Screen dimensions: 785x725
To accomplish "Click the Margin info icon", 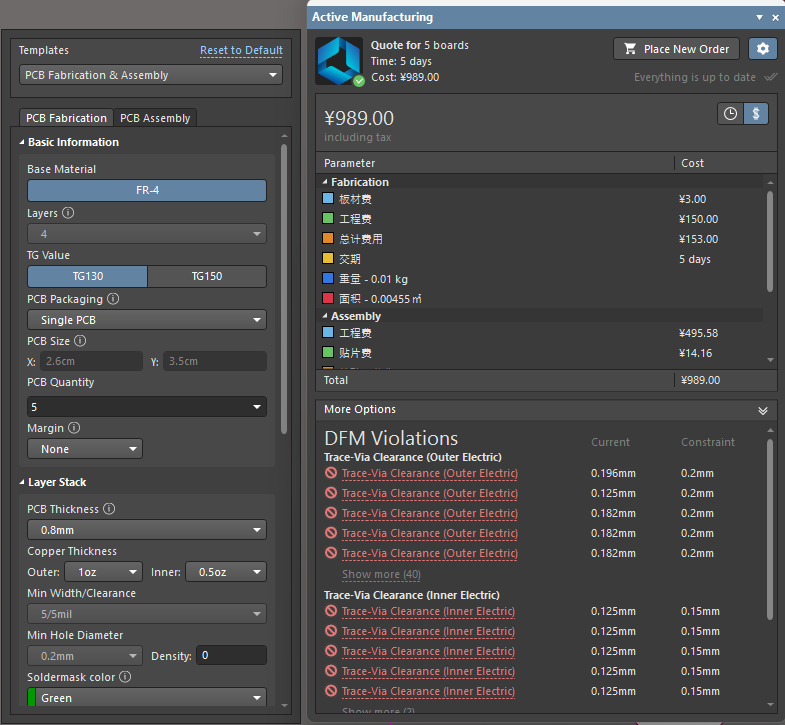I will point(74,428).
